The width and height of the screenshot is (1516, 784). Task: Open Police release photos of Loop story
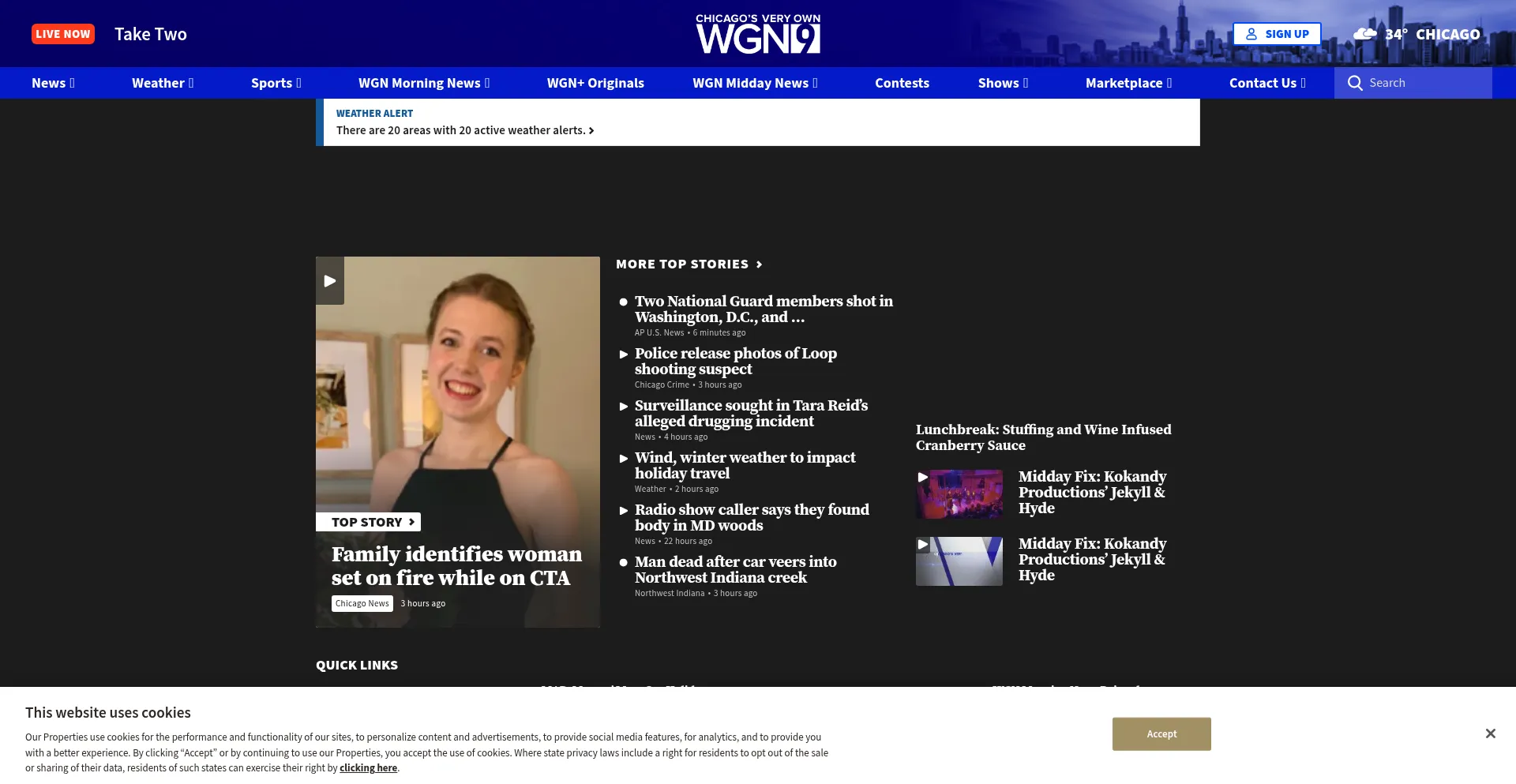click(735, 361)
